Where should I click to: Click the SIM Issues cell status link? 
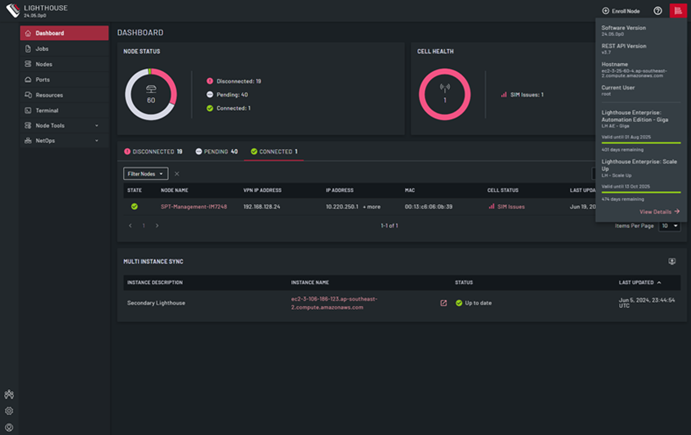(x=506, y=207)
